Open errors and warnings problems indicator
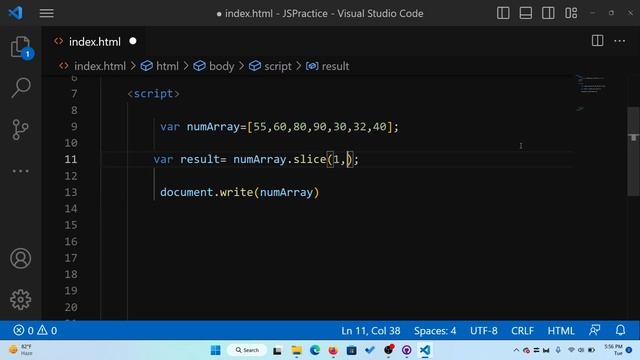 click(x=35, y=330)
